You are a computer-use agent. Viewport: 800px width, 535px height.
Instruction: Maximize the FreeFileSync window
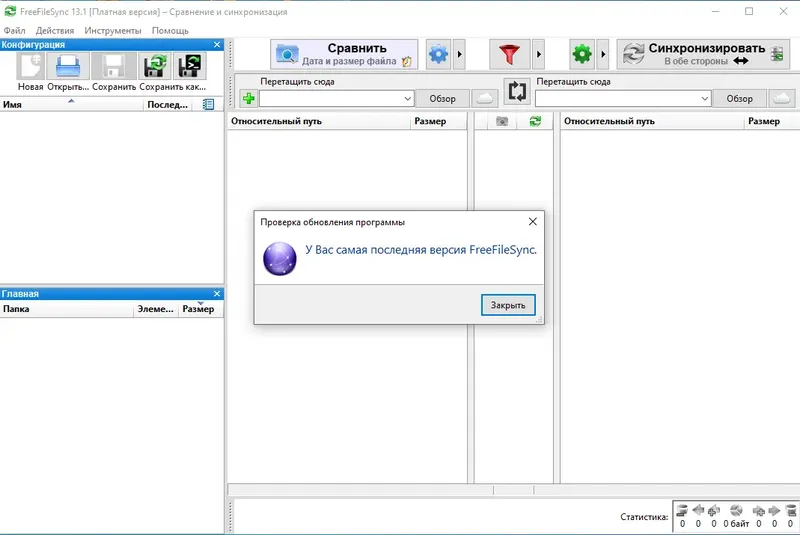coord(749,11)
